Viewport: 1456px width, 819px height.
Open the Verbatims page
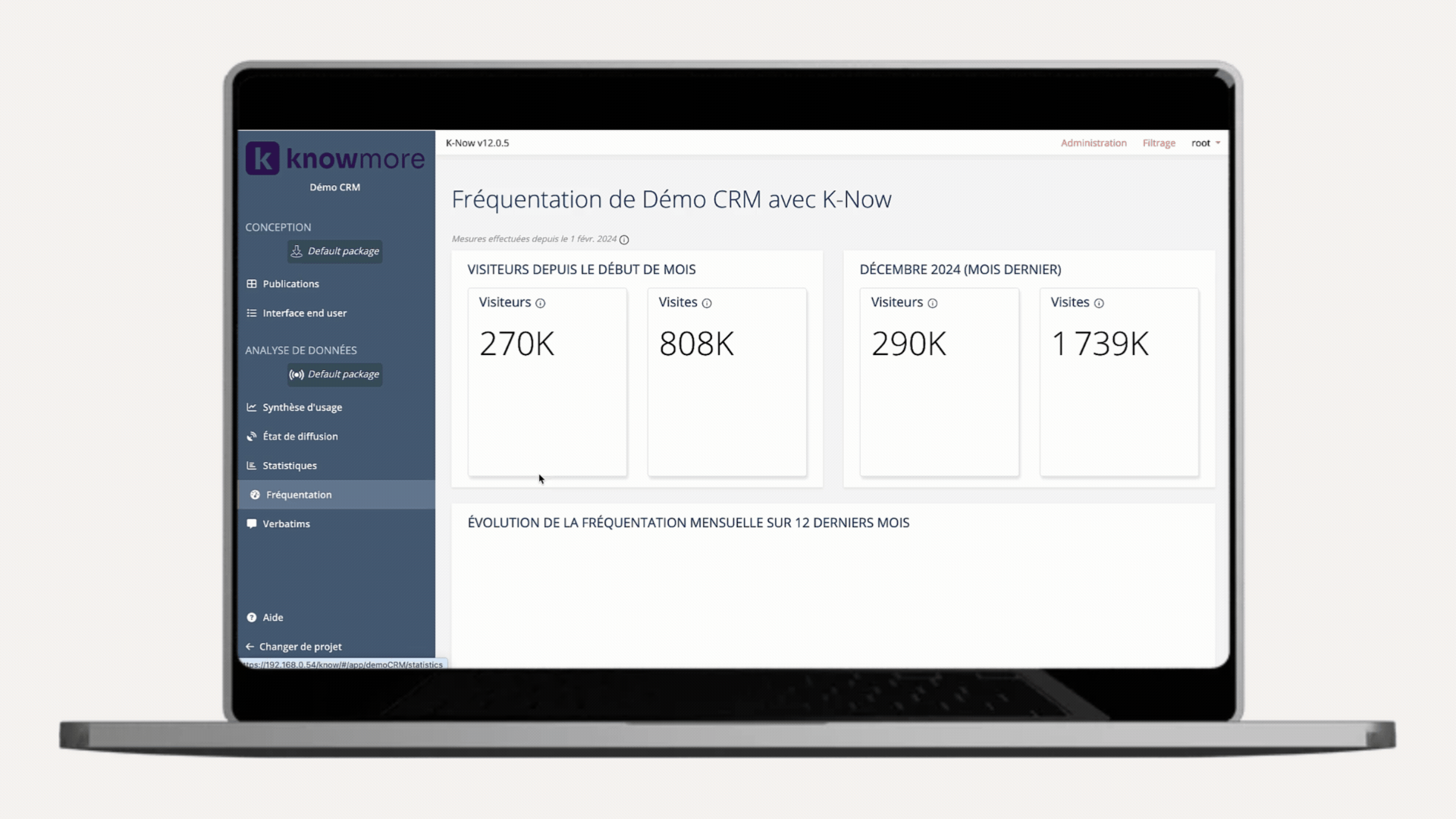[x=336, y=524]
